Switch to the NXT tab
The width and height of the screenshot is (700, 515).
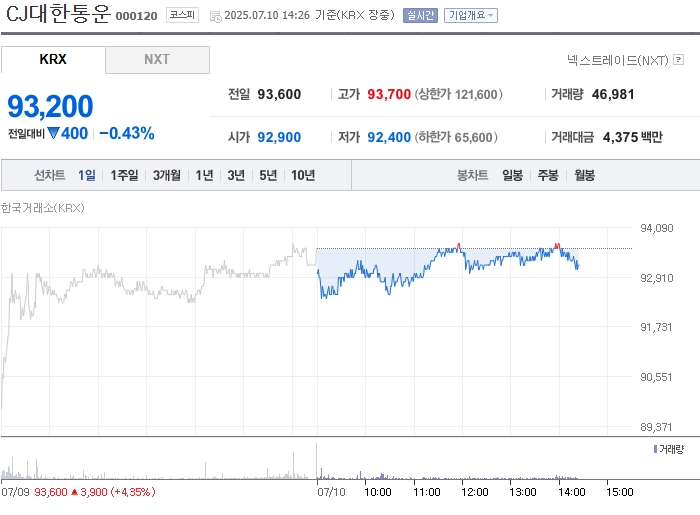(157, 59)
